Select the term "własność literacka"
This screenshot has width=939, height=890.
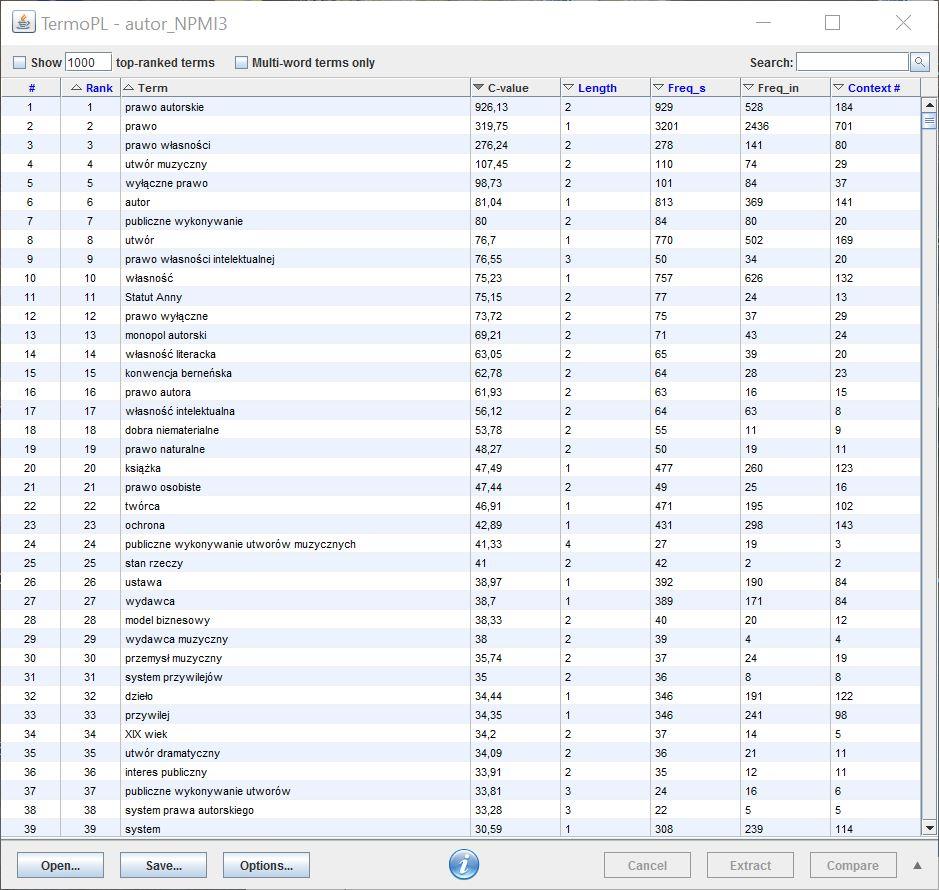tap(170, 354)
